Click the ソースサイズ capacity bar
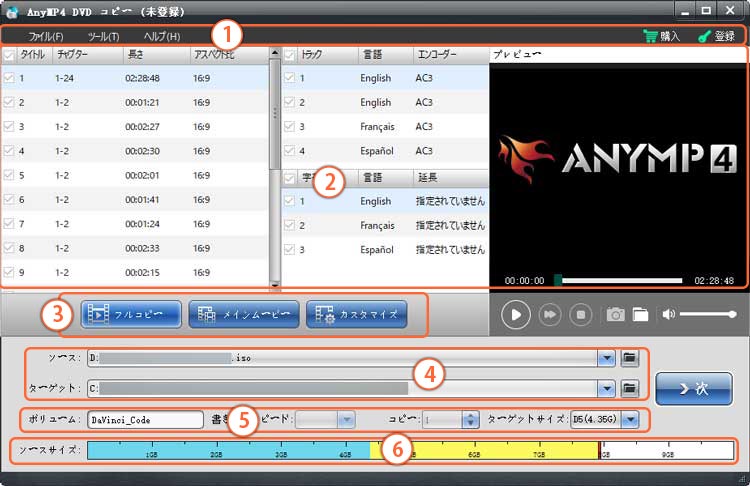The width and height of the screenshot is (750, 486). click(410, 450)
